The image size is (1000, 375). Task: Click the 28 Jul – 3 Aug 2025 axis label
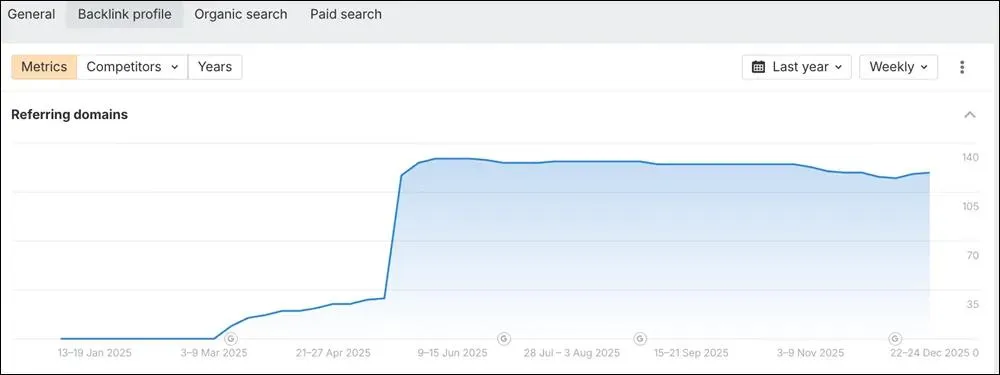pos(571,353)
